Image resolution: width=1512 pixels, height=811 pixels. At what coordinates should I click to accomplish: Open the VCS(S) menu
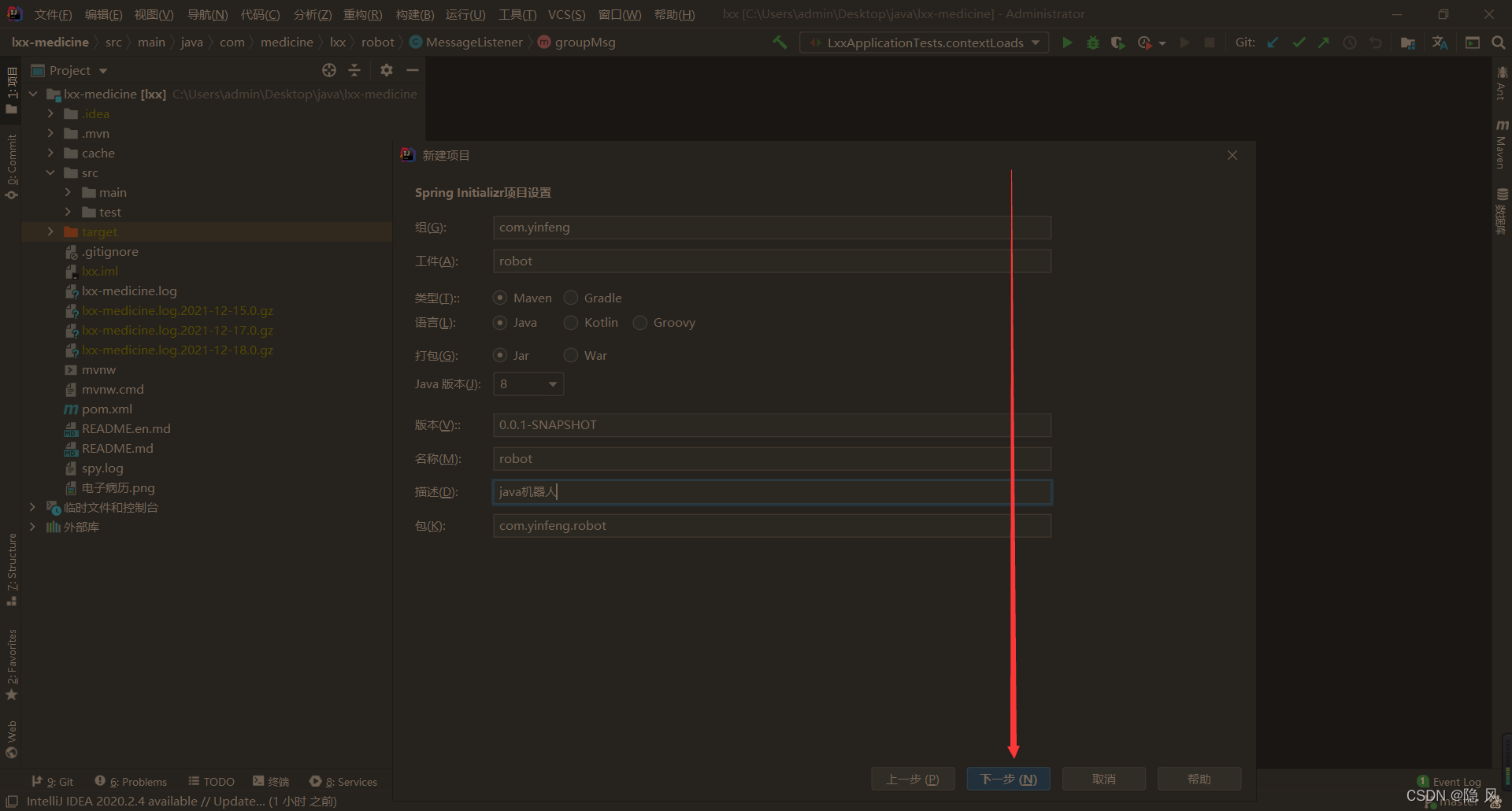pos(566,14)
